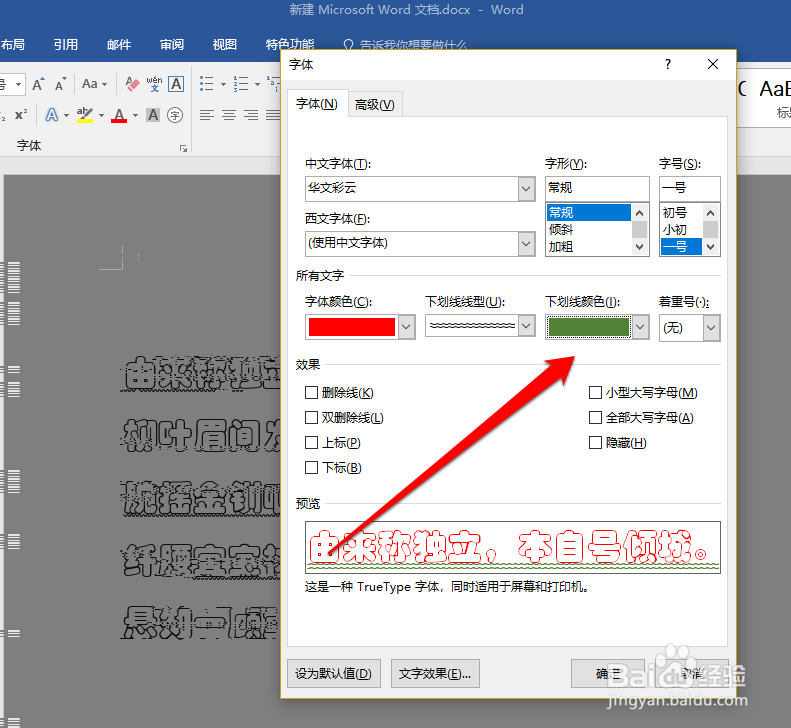Screen dimensions: 791x728
Task: Check the 删除线(K) strikethrough box
Action: 312,393
